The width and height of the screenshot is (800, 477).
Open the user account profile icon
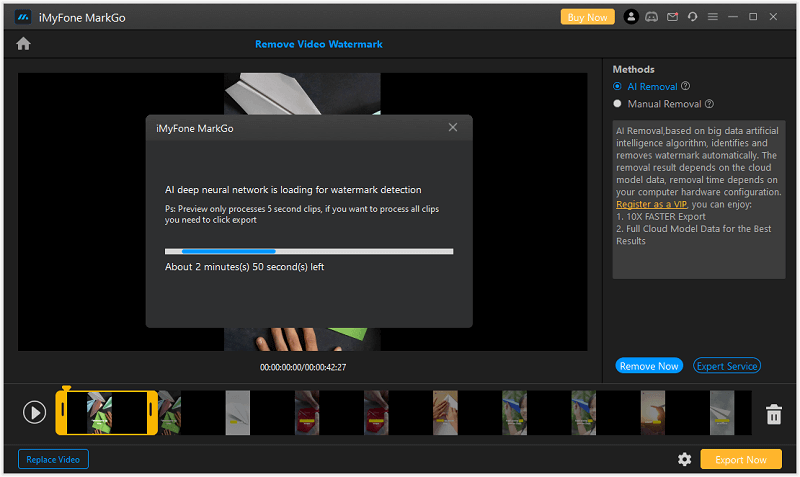631,17
